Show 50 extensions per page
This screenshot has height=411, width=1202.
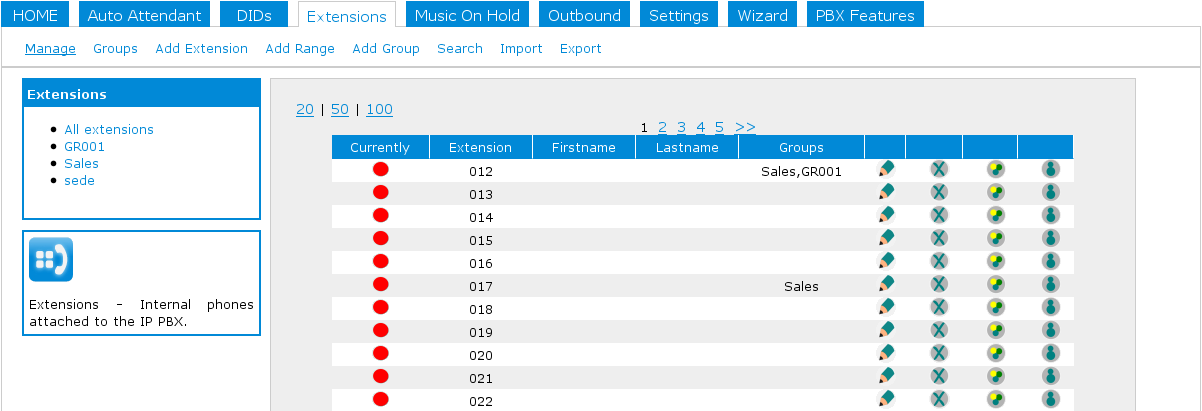[340, 109]
